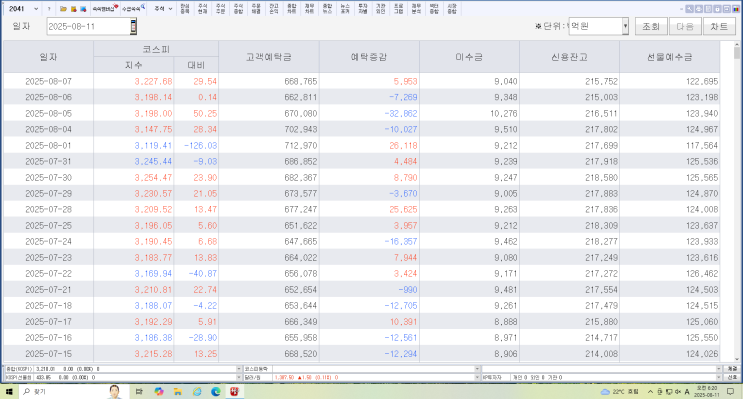
Task: Click the quick menu icon with red pin
Action: tap(105, 9)
